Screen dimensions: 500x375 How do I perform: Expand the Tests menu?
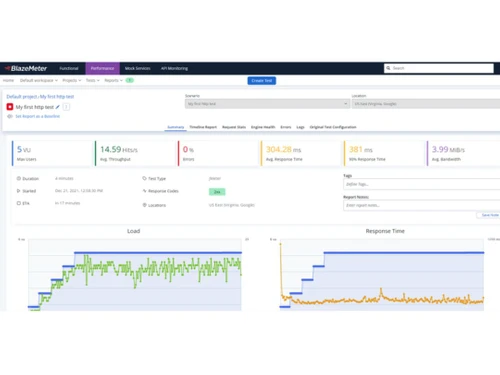[93, 80]
